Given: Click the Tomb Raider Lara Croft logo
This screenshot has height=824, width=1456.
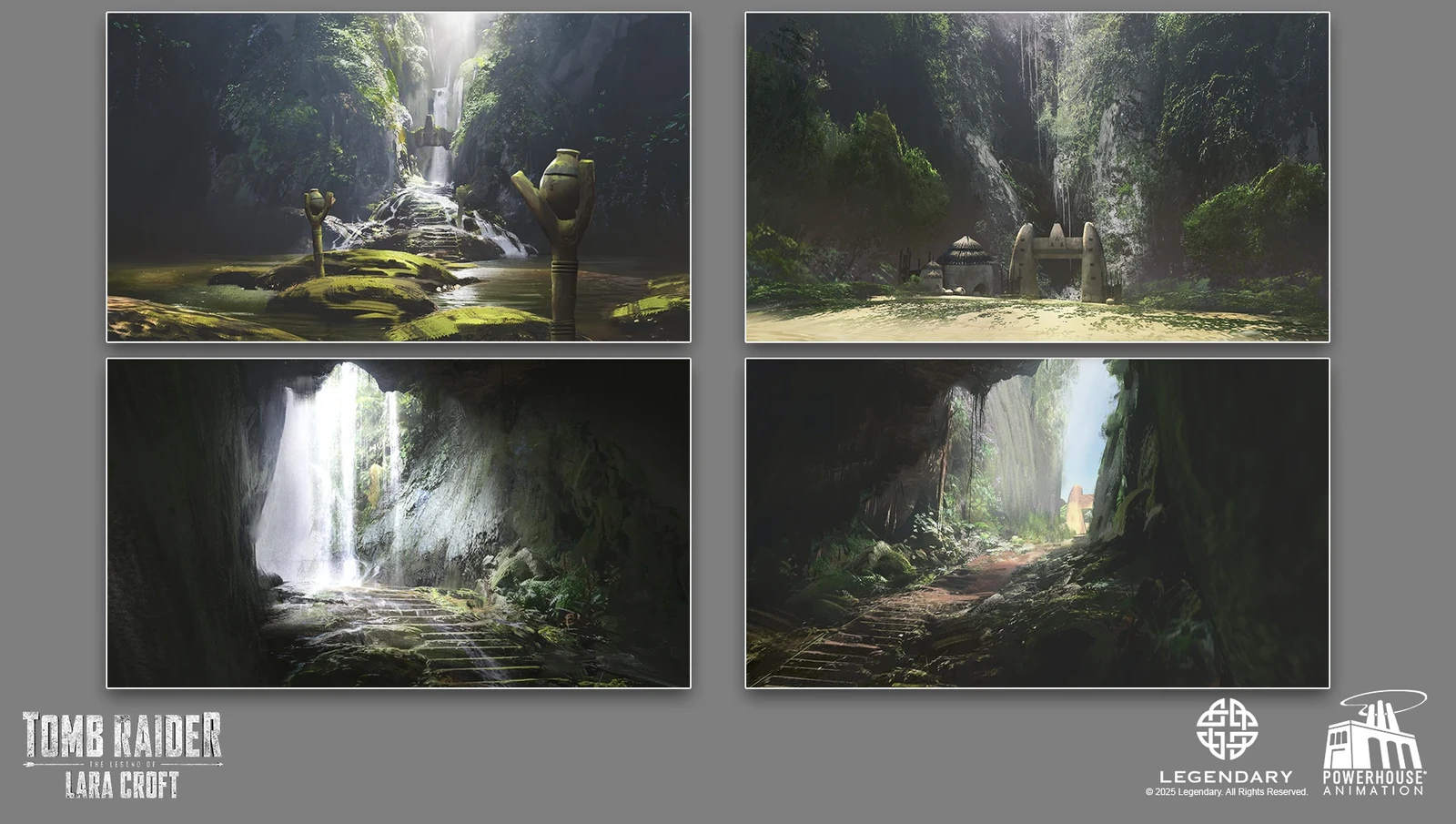Looking at the screenshot, I should coord(122,755).
